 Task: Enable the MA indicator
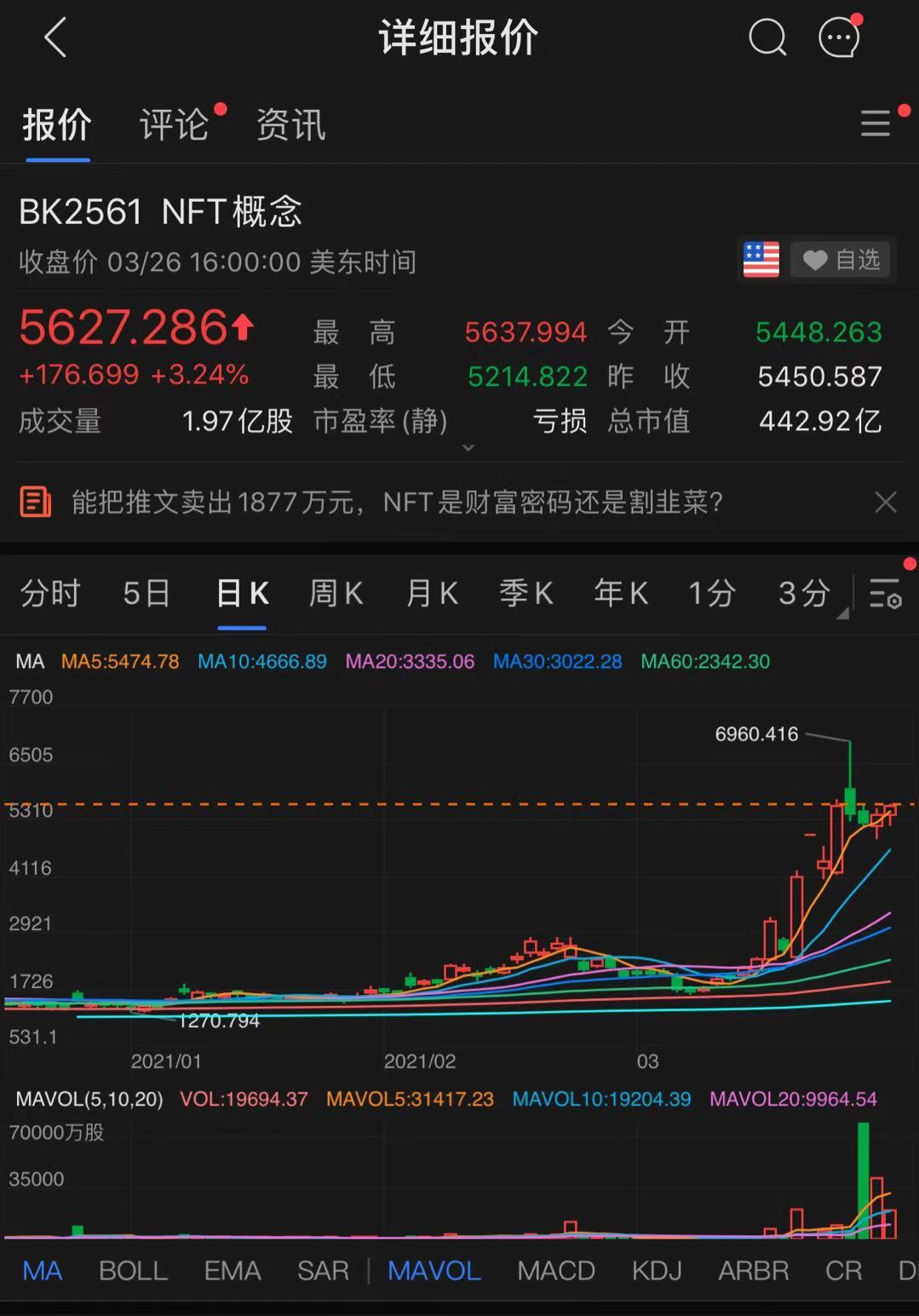pyautogui.click(x=43, y=1271)
